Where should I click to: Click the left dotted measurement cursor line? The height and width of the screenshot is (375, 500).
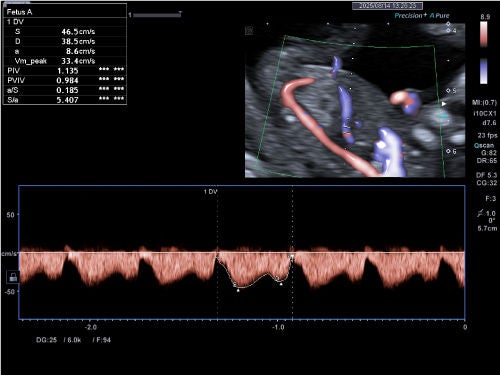218,253
